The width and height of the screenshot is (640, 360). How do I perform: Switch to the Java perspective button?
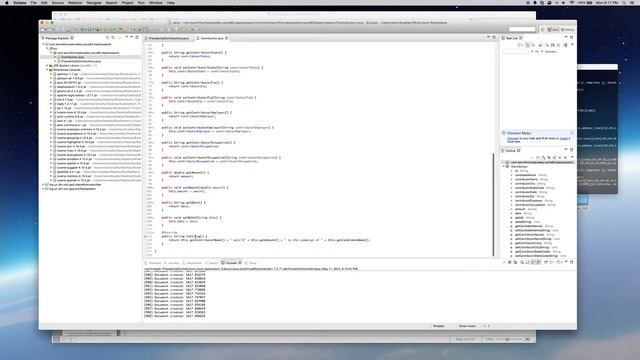point(553,29)
